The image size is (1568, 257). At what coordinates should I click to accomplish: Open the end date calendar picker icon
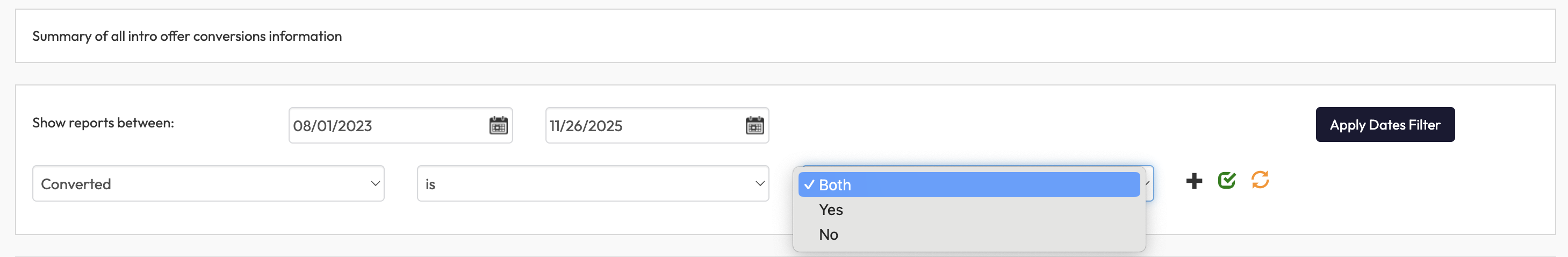tap(754, 125)
